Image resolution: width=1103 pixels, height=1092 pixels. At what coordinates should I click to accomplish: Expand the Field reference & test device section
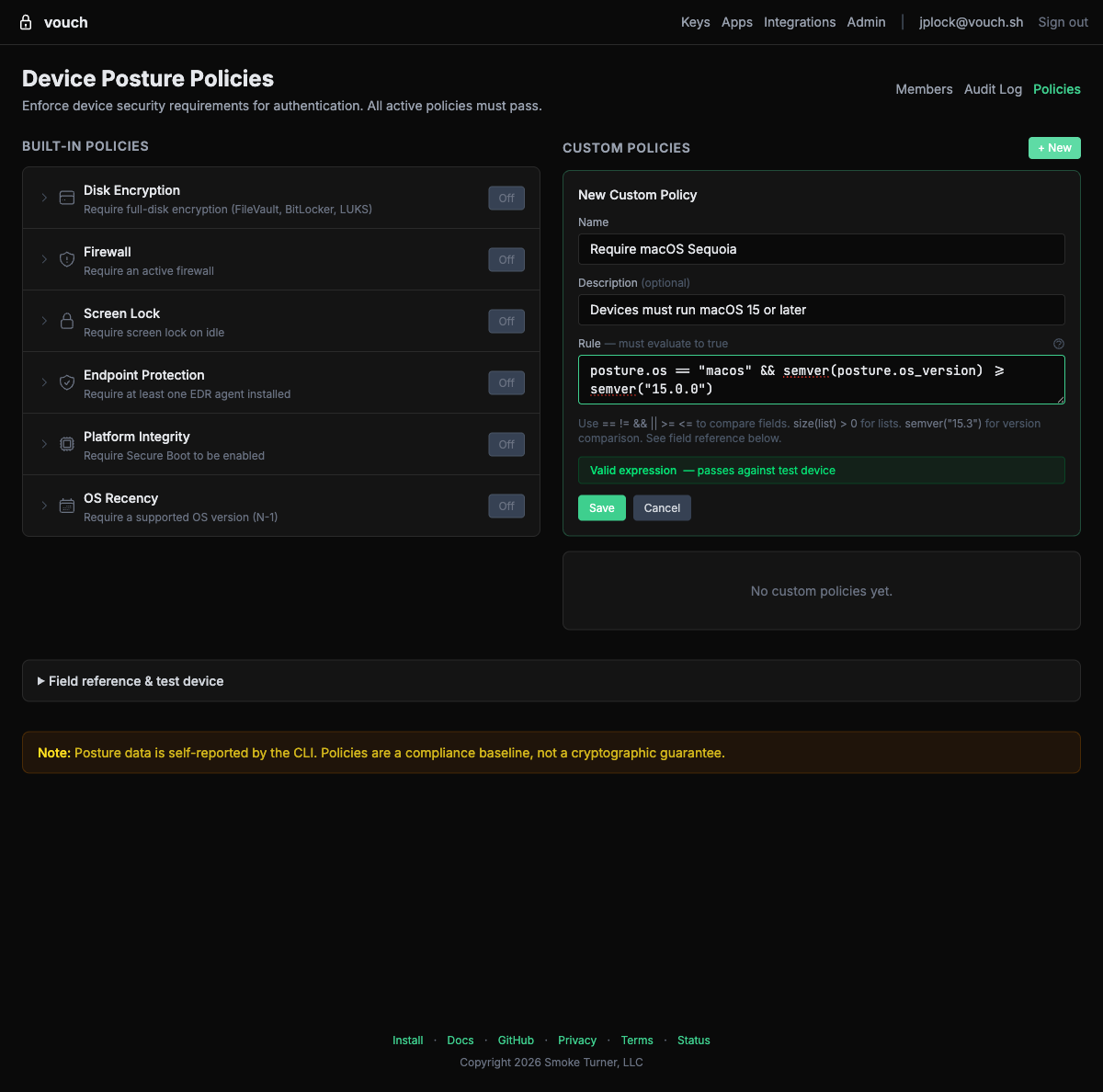pyautogui.click(x=134, y=680)
